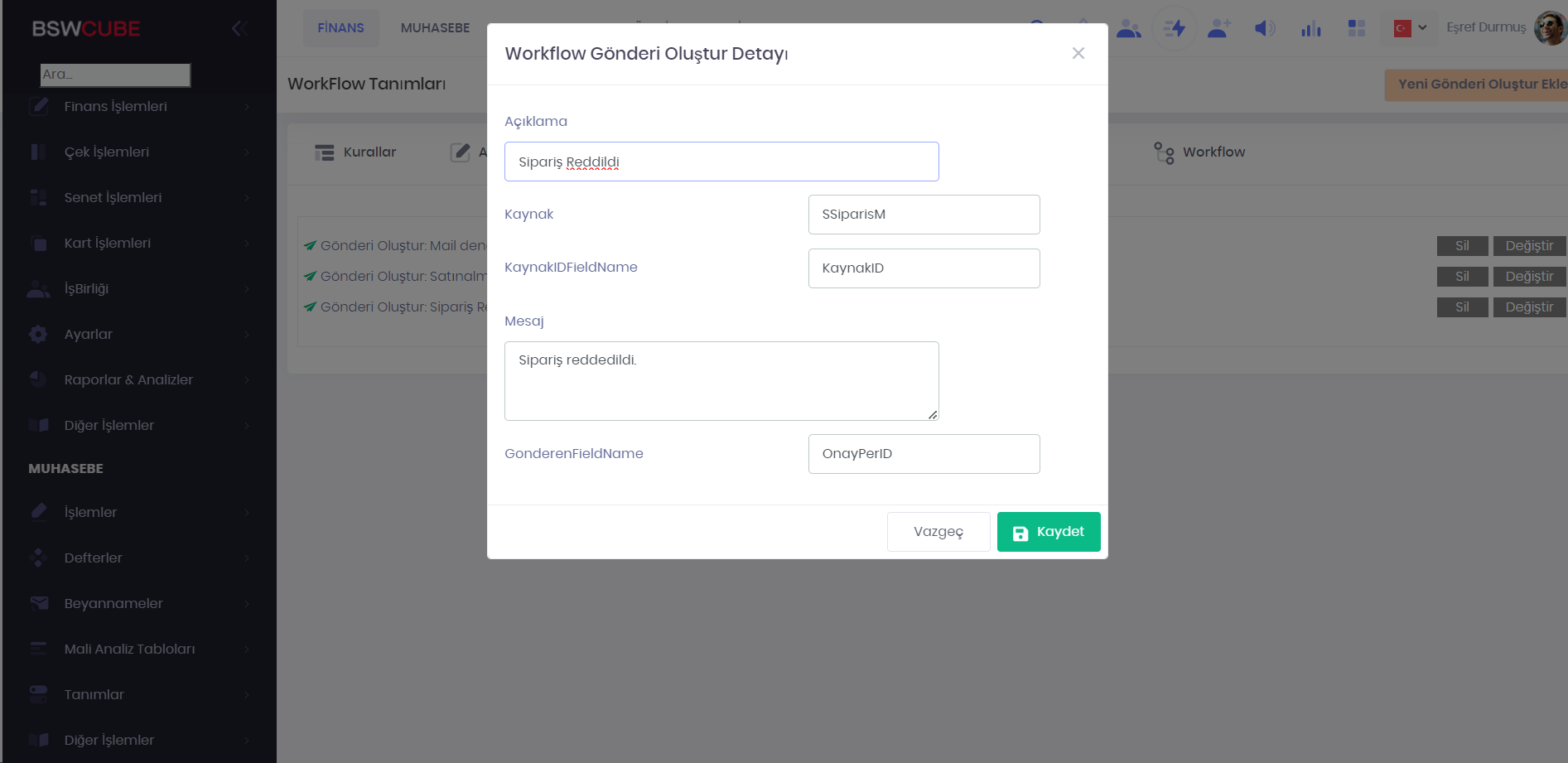Focus the Mesaj textarea

pos(721,381)
